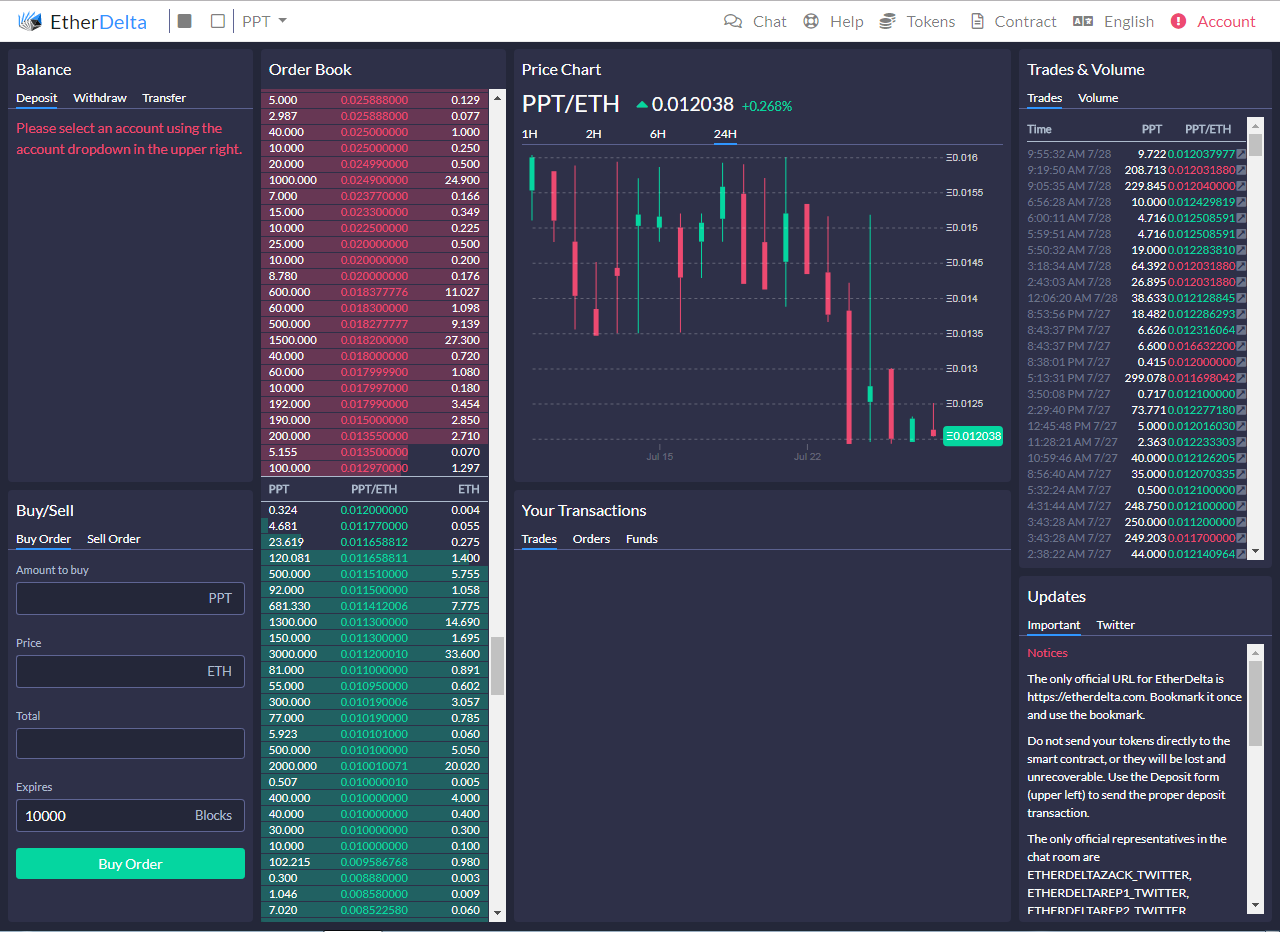Image resolution: width=1280 pixels, height=932 pixels.
Task: Switch to the Volume tab
Action: click(1098, 98)
